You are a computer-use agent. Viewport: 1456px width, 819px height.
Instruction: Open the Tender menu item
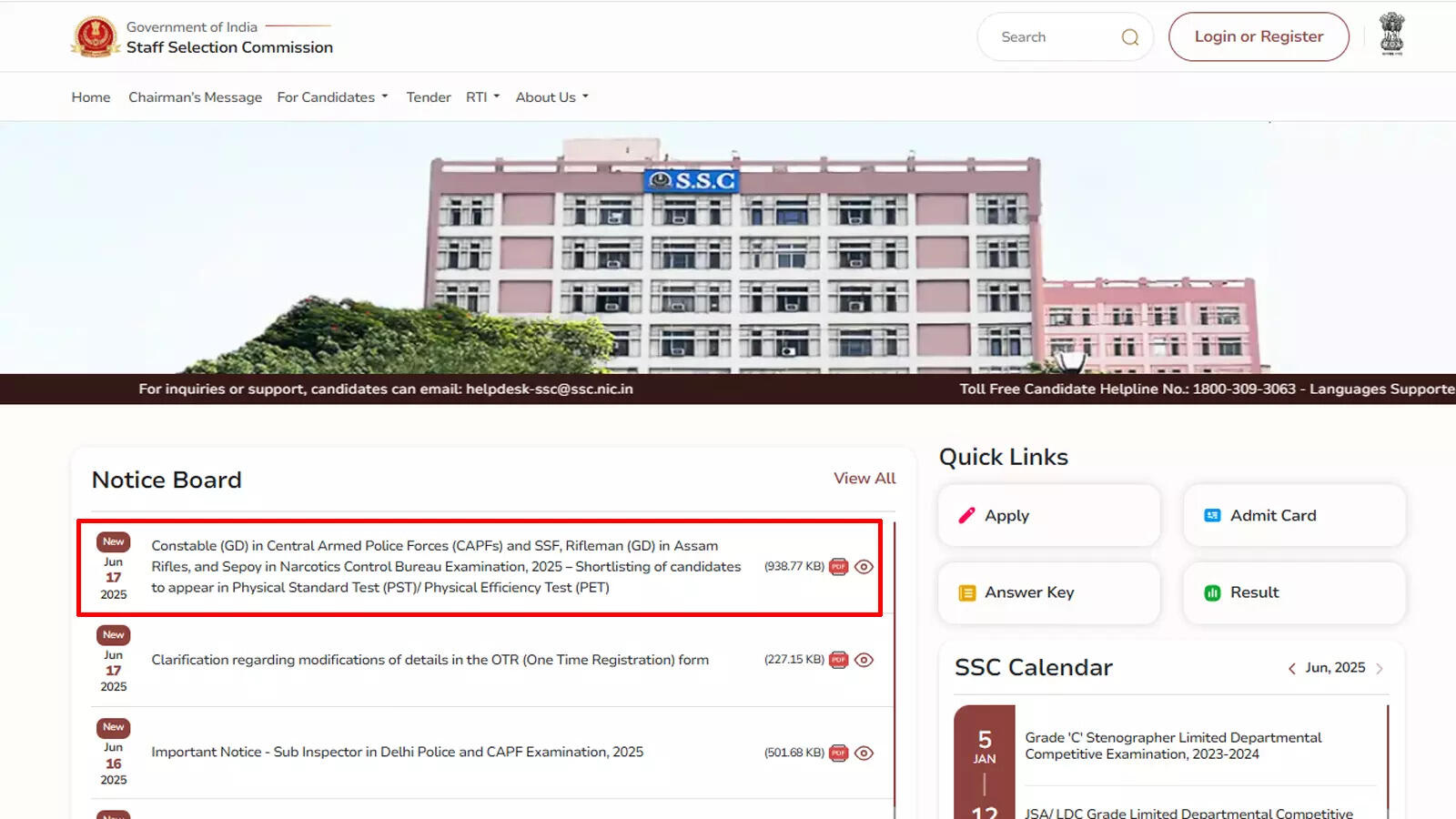[x=428, y=96]
